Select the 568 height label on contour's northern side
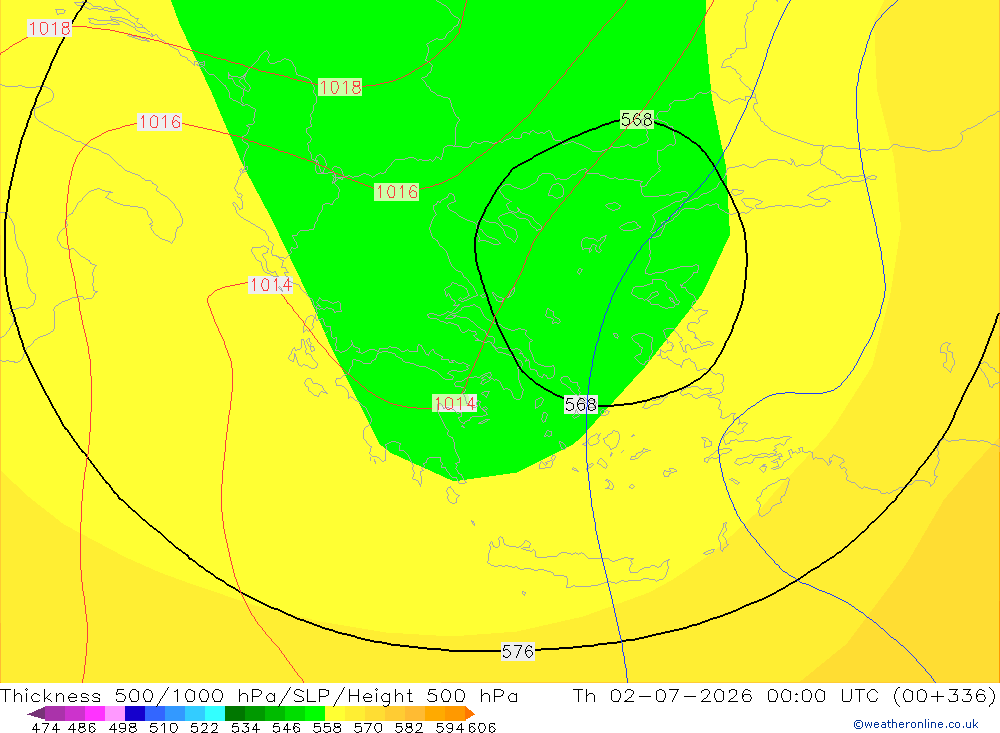 [636, 119]
